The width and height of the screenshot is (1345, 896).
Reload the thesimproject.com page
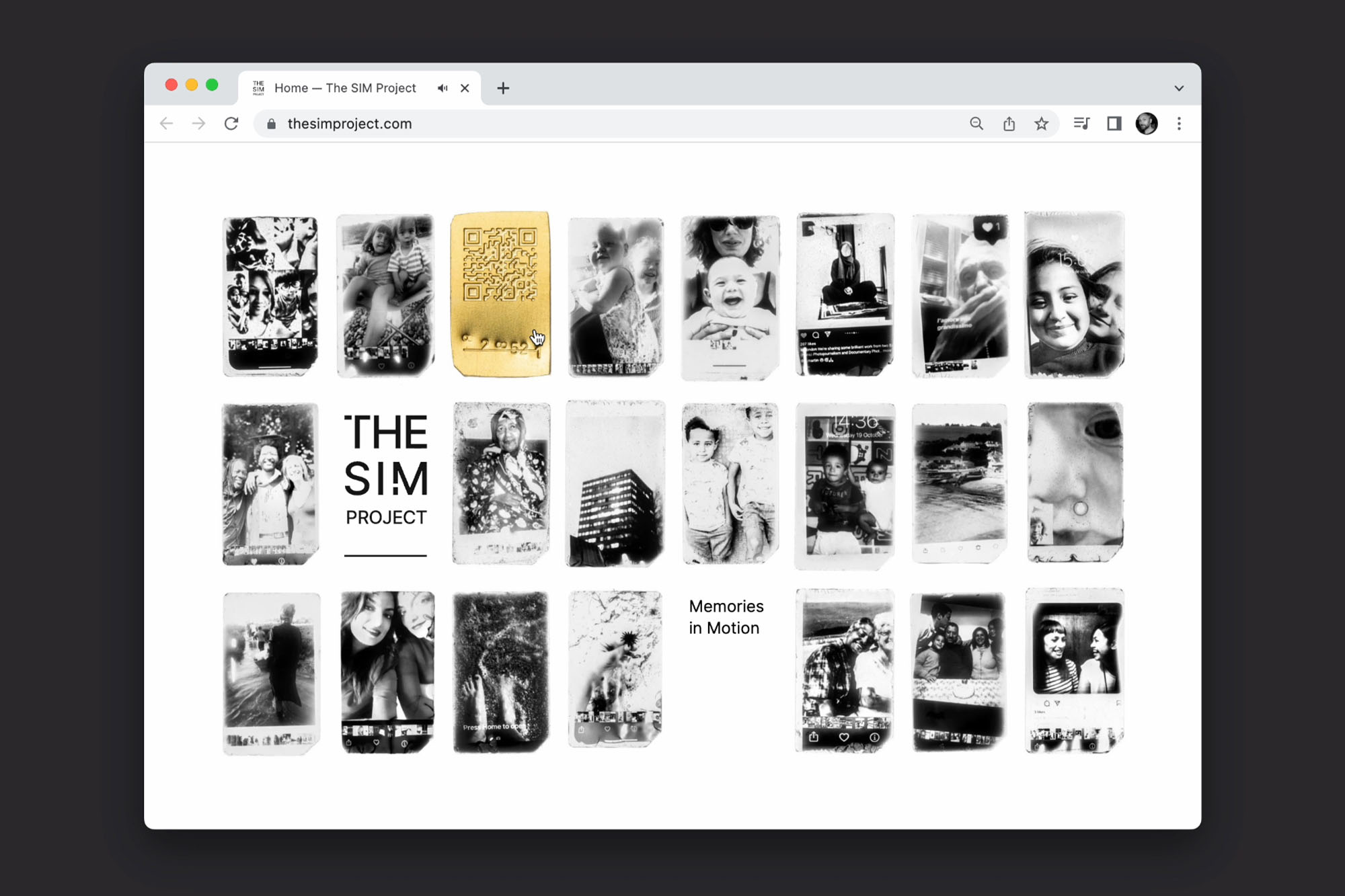point(232,124)
